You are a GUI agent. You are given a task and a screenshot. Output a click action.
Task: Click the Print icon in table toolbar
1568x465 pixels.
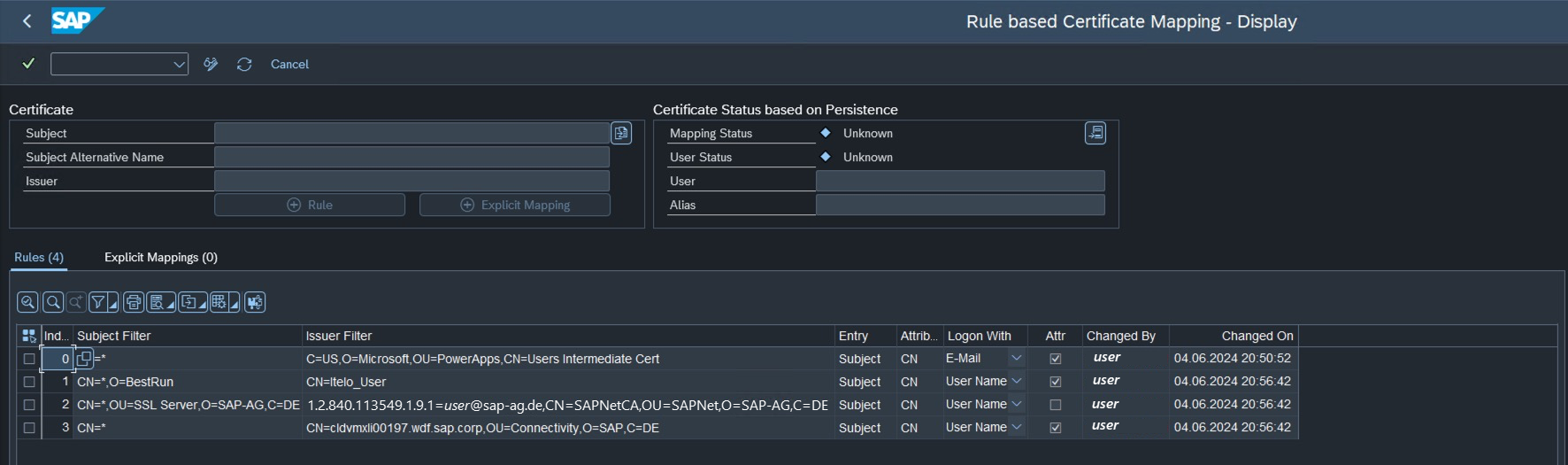point(134,302)
